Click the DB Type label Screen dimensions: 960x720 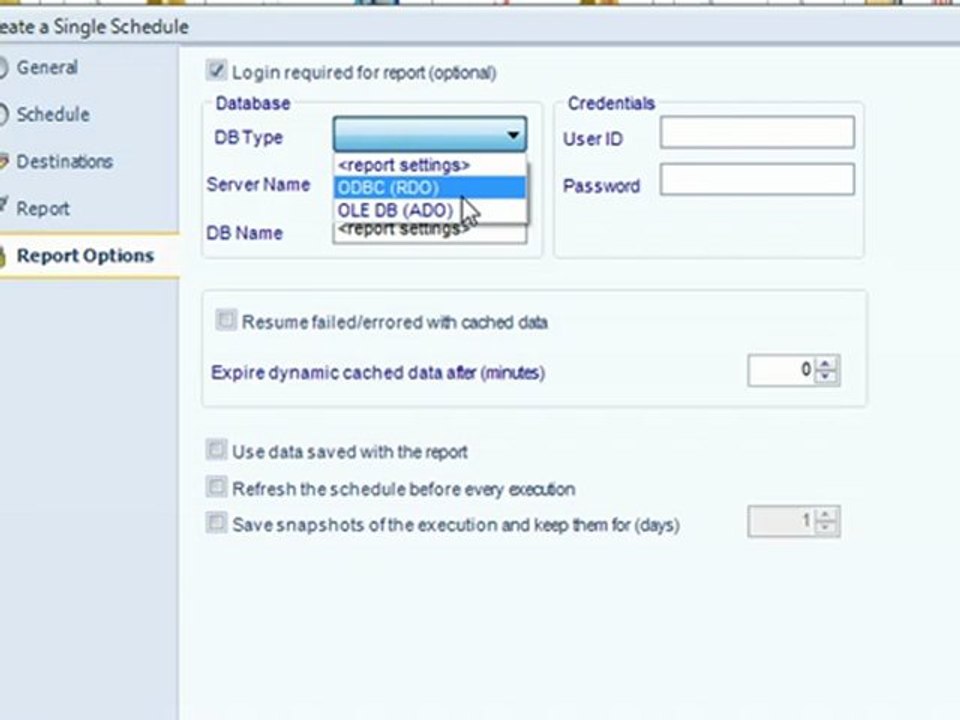pyautogui.click(x=249, y=137)
